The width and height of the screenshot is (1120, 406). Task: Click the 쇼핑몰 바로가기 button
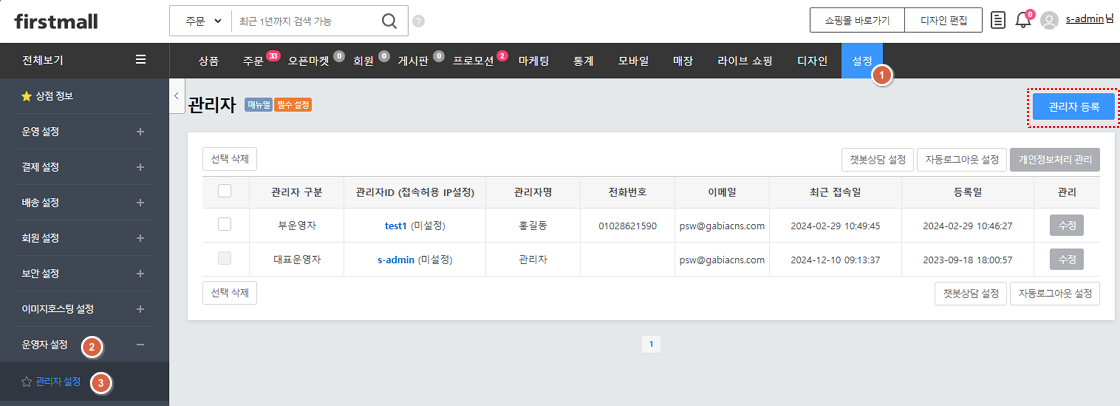tap(857, 21)
